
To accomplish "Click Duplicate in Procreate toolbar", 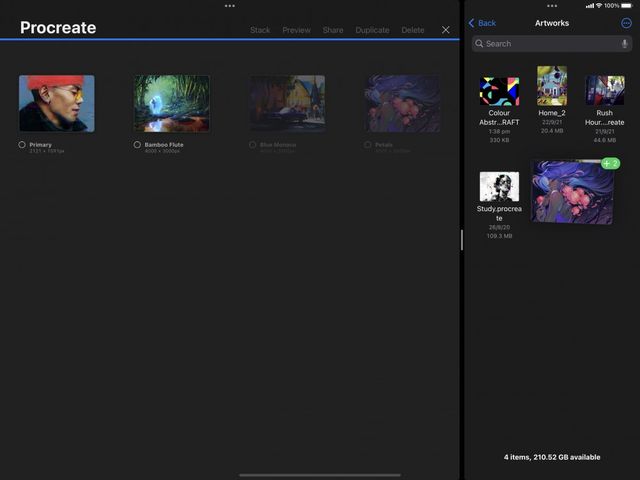I will pyautogui.click(x=372, y=30).
